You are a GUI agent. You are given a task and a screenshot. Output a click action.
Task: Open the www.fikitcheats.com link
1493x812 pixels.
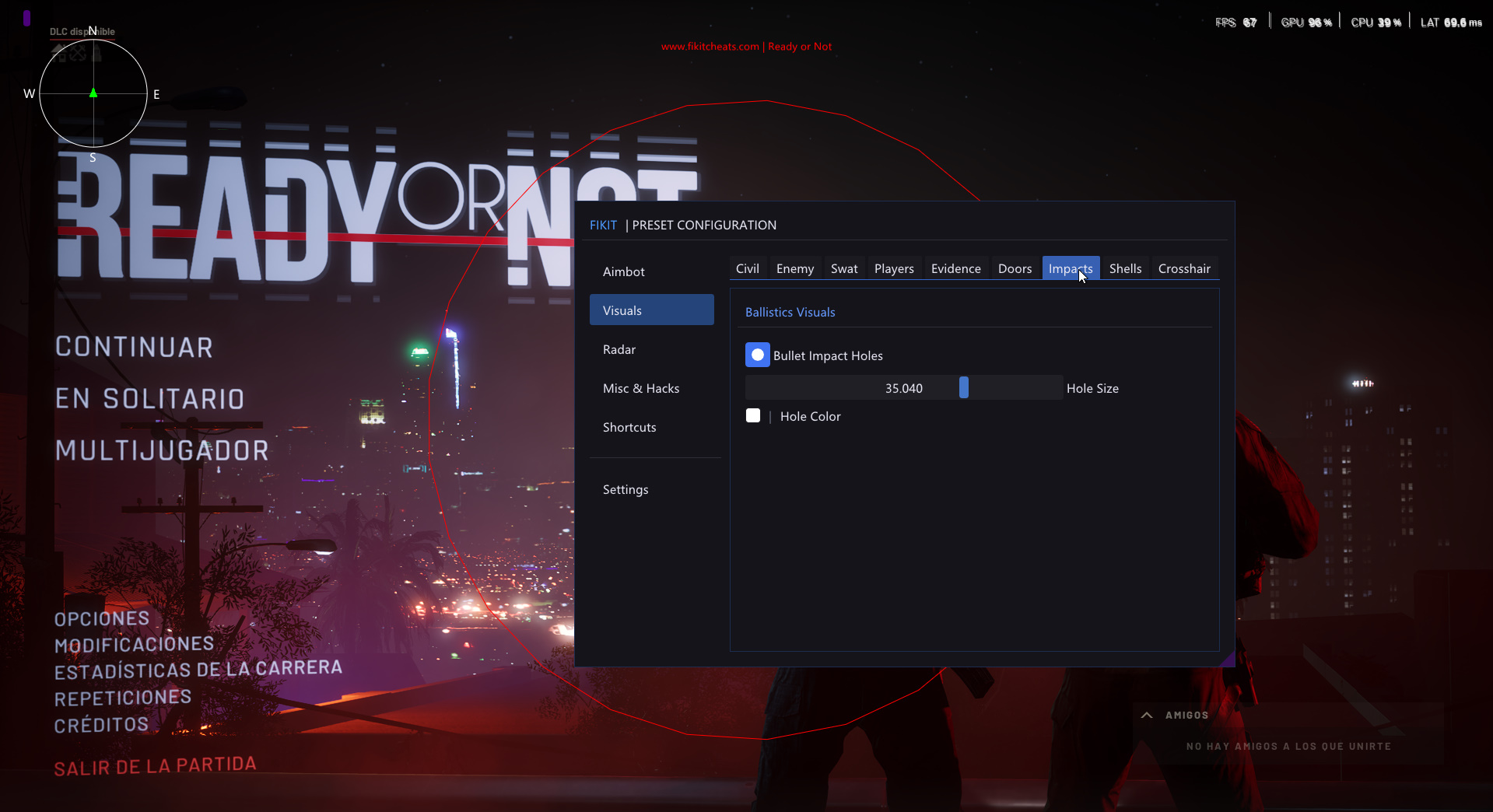click(709, 46)
